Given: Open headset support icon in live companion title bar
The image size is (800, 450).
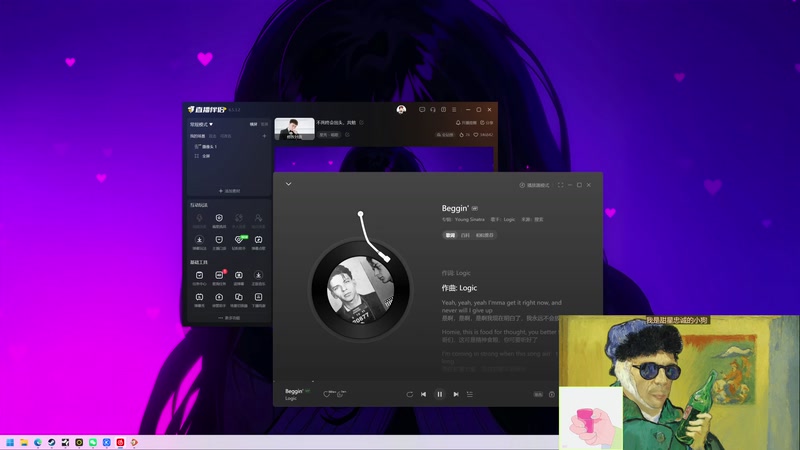Looking at the screenshot, I should point(433,109).
